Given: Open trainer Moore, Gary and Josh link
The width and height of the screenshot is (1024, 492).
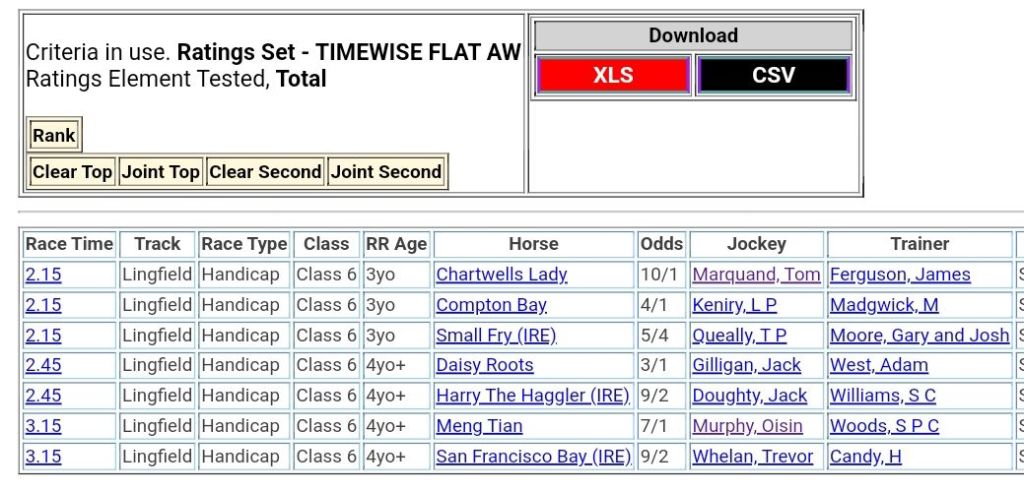Looking at the screenshot, I should 919,335.
